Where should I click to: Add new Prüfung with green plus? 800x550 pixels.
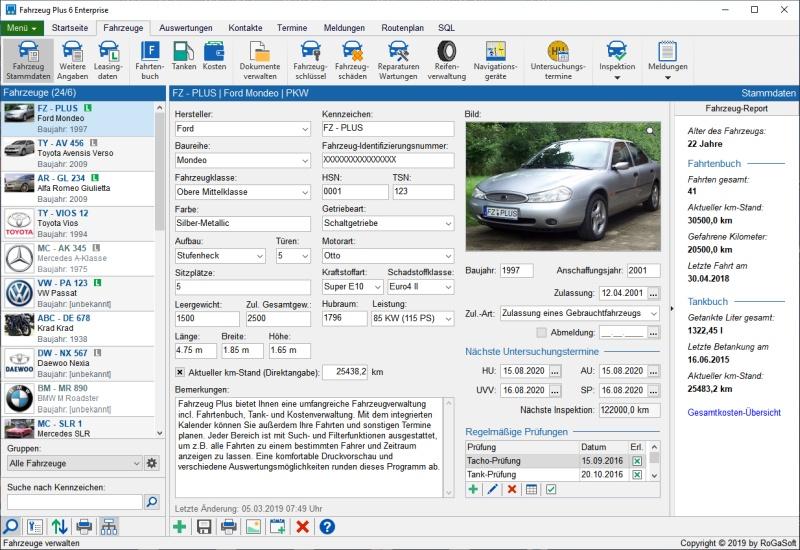[x=474, y=489]
